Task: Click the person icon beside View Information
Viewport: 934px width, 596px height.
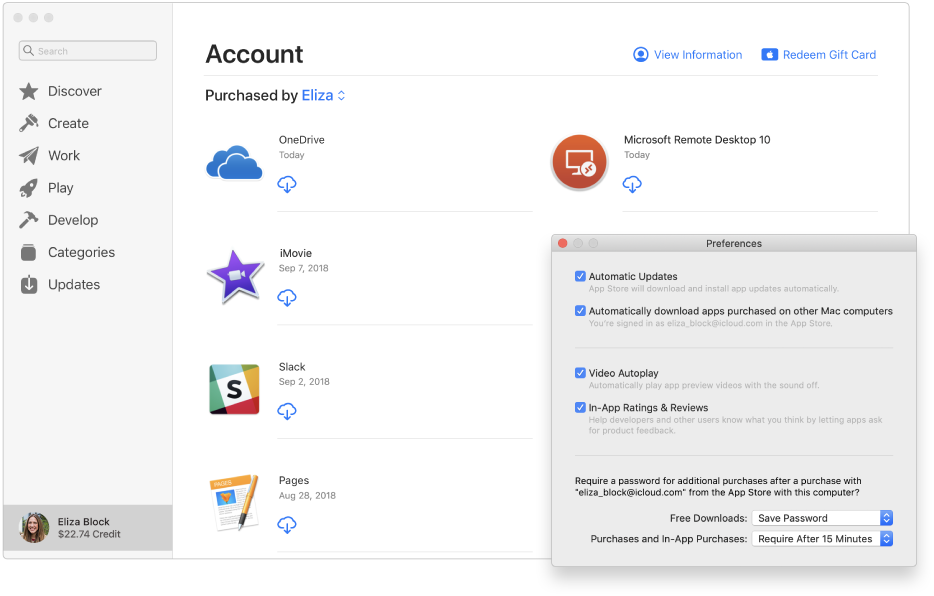Action: [x=640, y=55]
